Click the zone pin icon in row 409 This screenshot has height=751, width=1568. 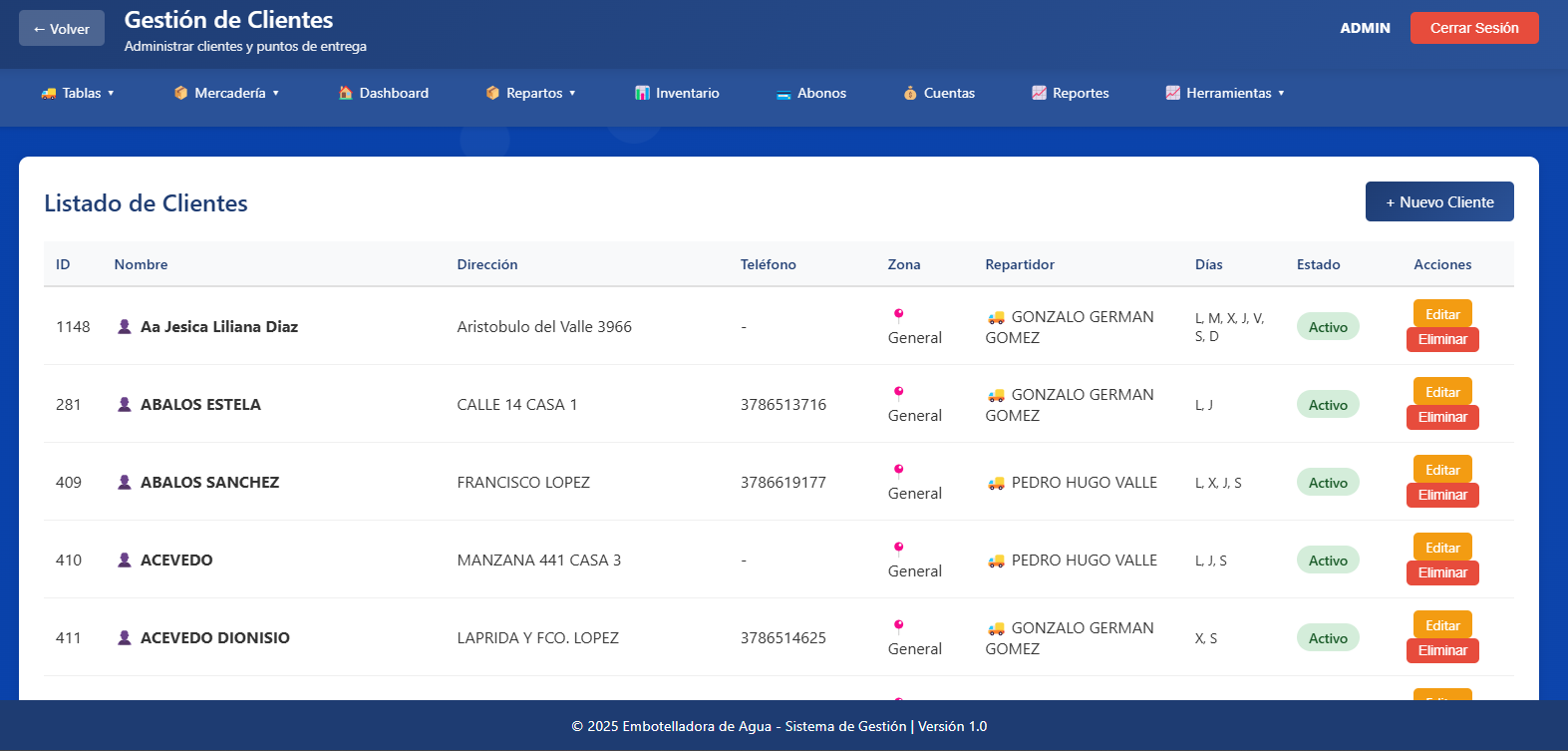tap(898, 471)
